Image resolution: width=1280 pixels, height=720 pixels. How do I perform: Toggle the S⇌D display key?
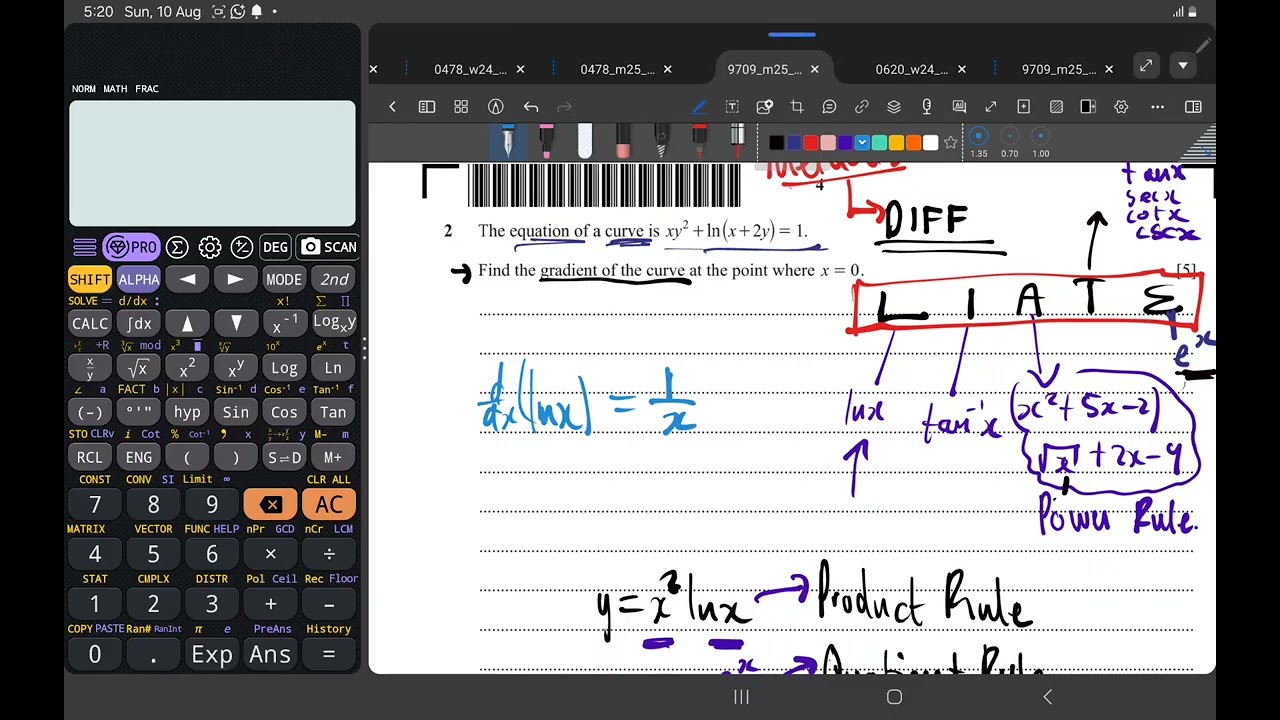pos(284,457)
